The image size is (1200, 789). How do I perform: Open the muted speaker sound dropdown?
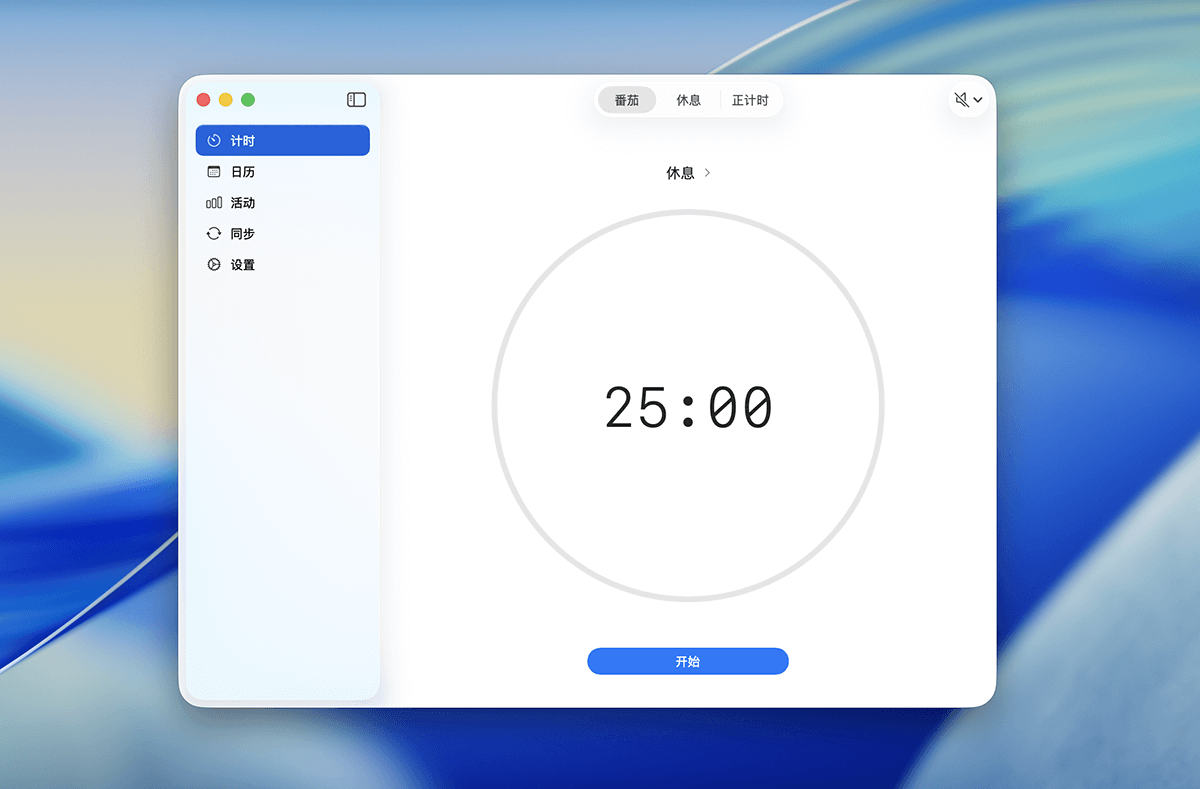click(968, 100)
